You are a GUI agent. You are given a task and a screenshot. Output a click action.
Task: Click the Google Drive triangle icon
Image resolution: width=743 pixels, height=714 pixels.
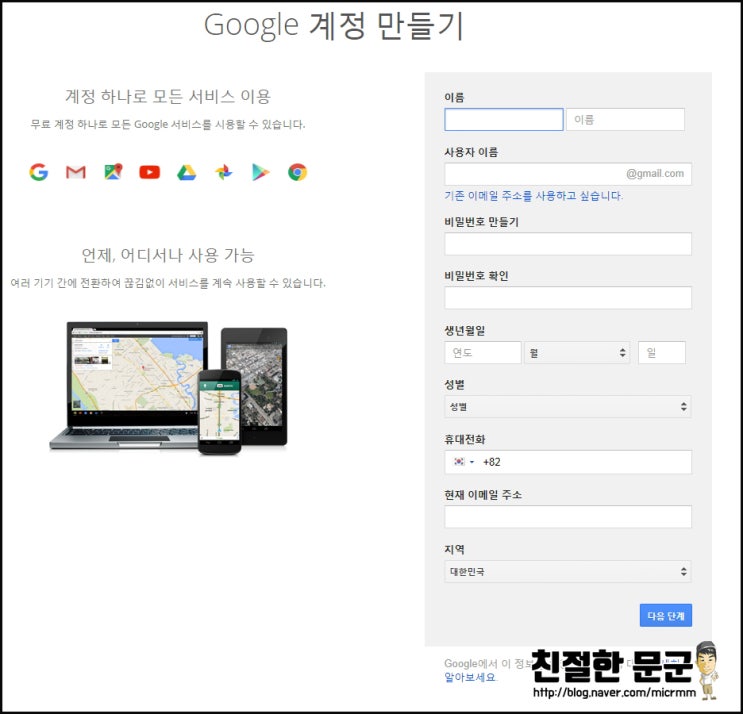[187, 172]
